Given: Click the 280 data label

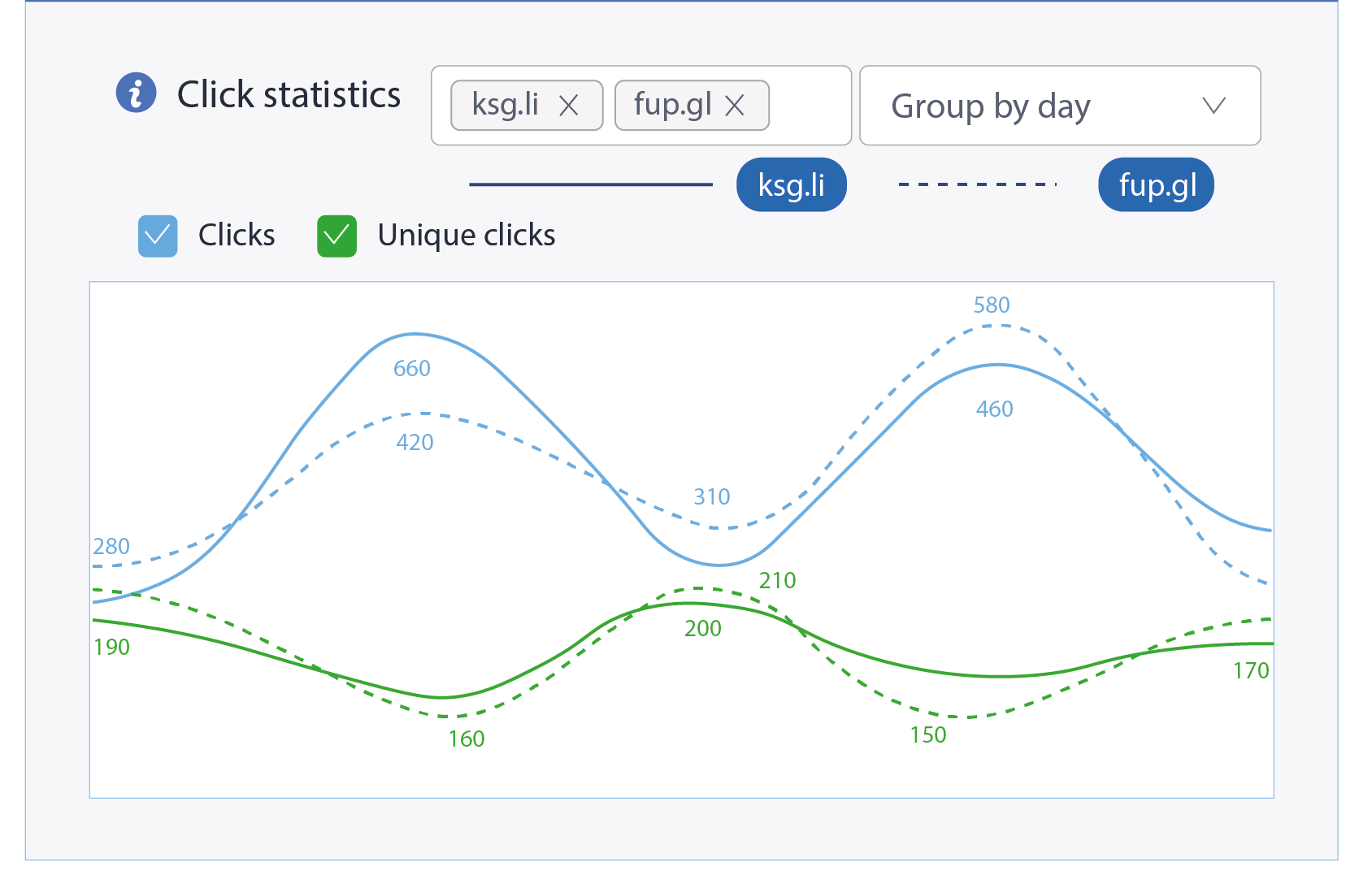Looking at the screenshot, I should click(111, 547).
